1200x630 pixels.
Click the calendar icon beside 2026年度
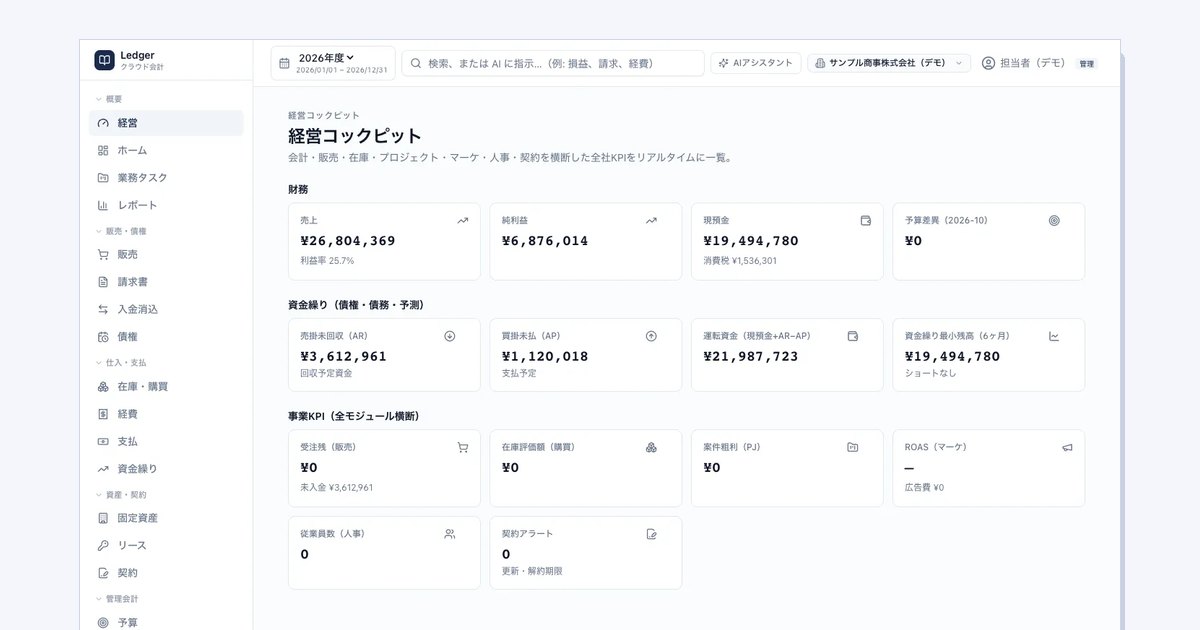pos(284,63)
